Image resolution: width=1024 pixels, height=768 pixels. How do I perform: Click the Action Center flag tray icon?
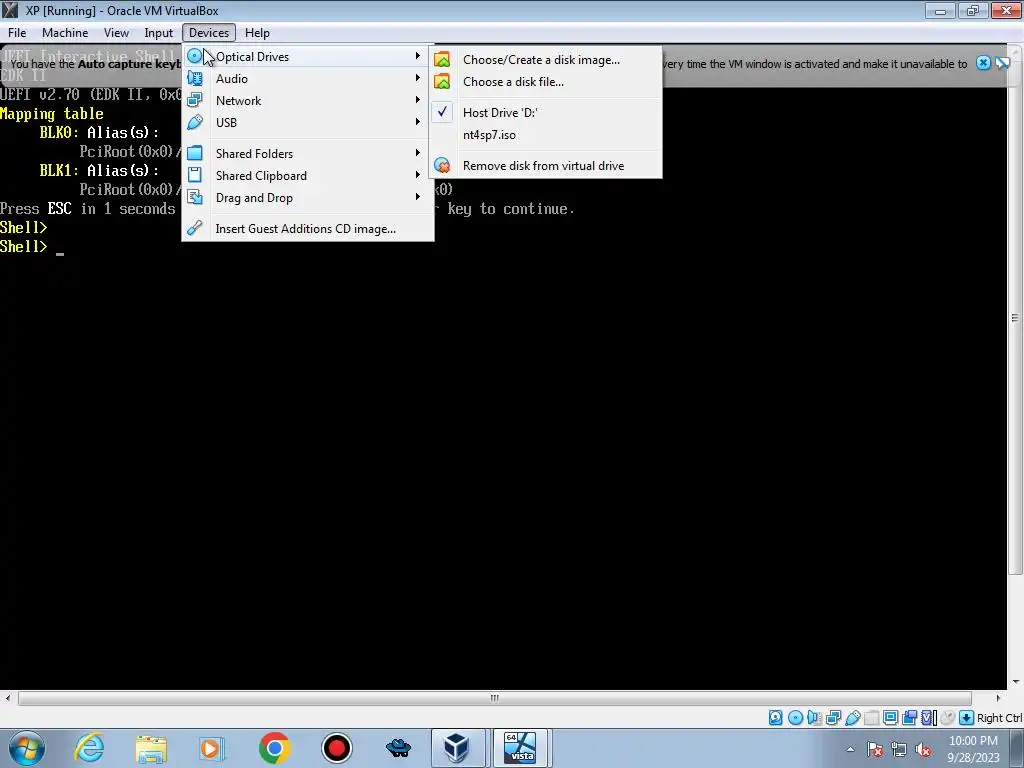pyautogui.click(x=875, y=750)
